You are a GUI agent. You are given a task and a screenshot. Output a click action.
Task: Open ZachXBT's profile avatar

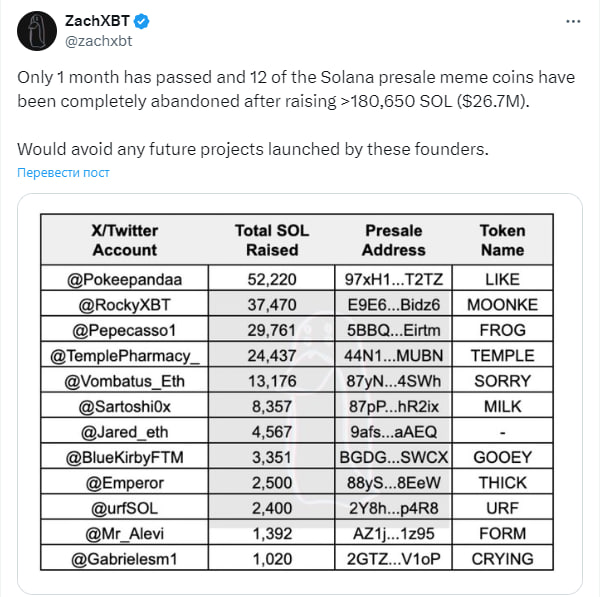pyautogui.click(x=37, y=31)
